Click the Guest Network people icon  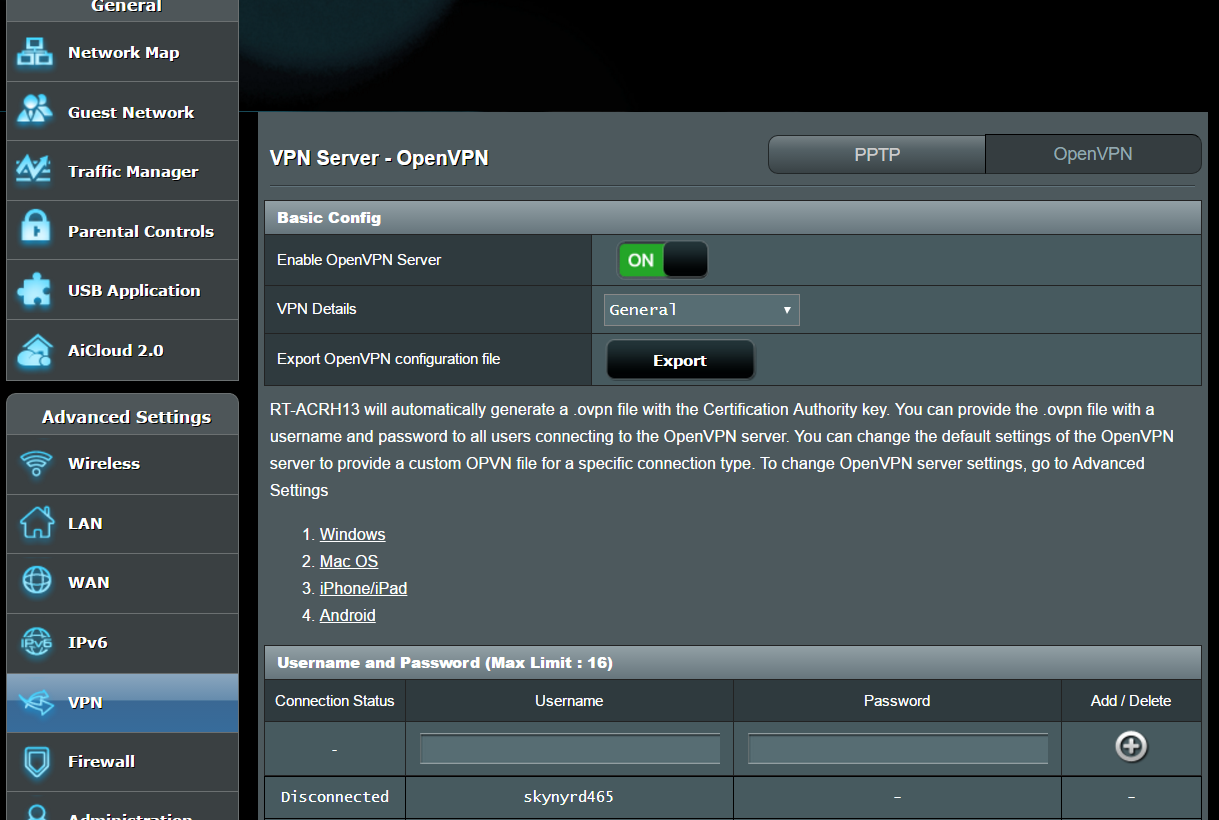point(36,111)
